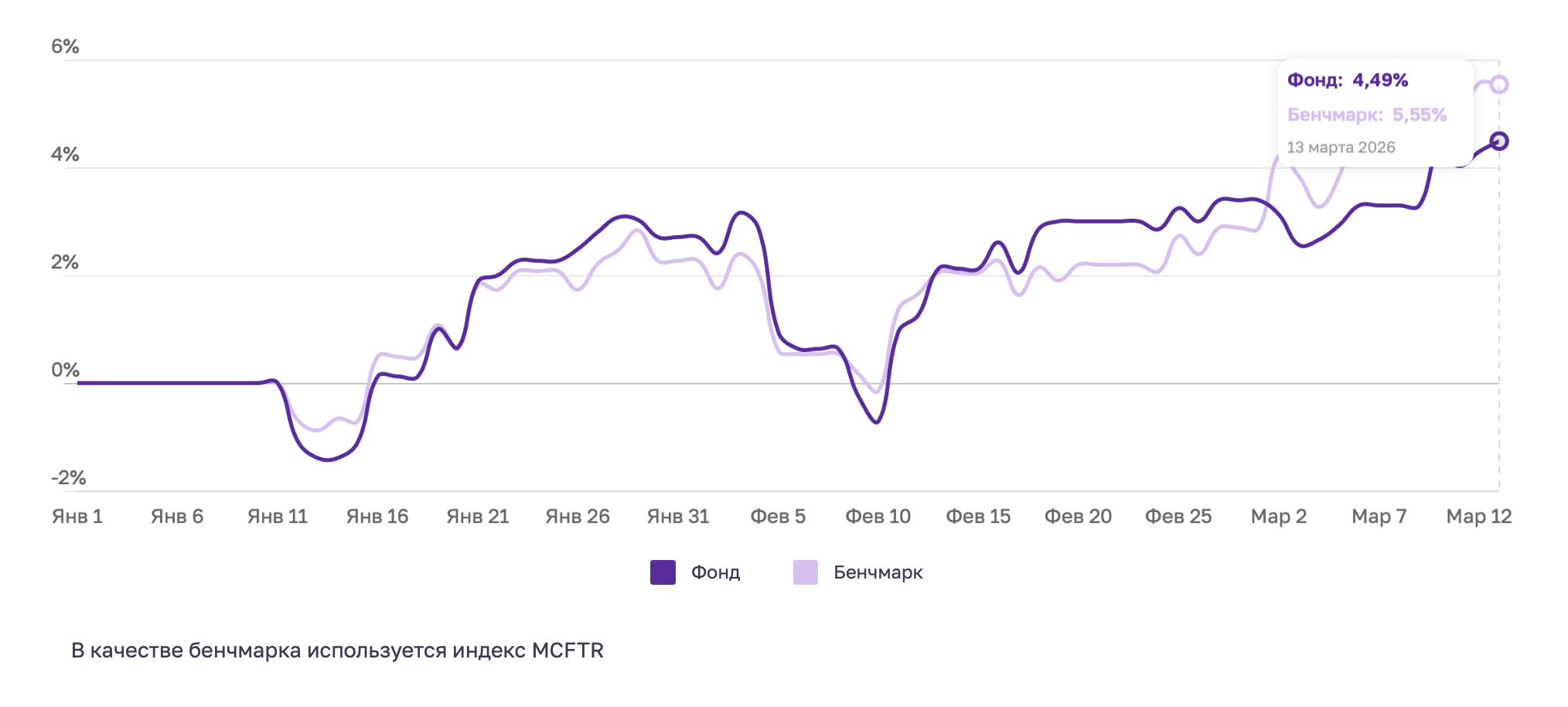Select the Фев 10 x-axis label
Viewport: 1568px width, 707px height.
coord(878,517)
